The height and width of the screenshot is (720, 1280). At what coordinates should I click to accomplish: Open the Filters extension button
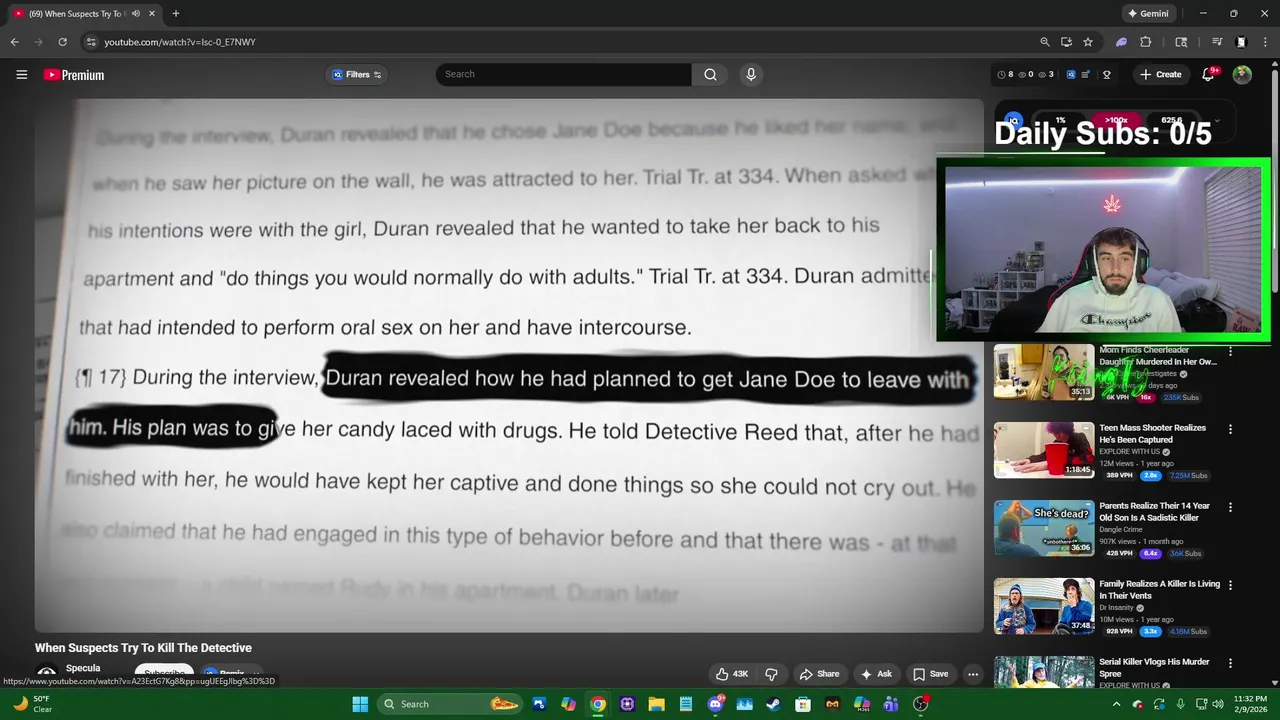tap(357, 75)
